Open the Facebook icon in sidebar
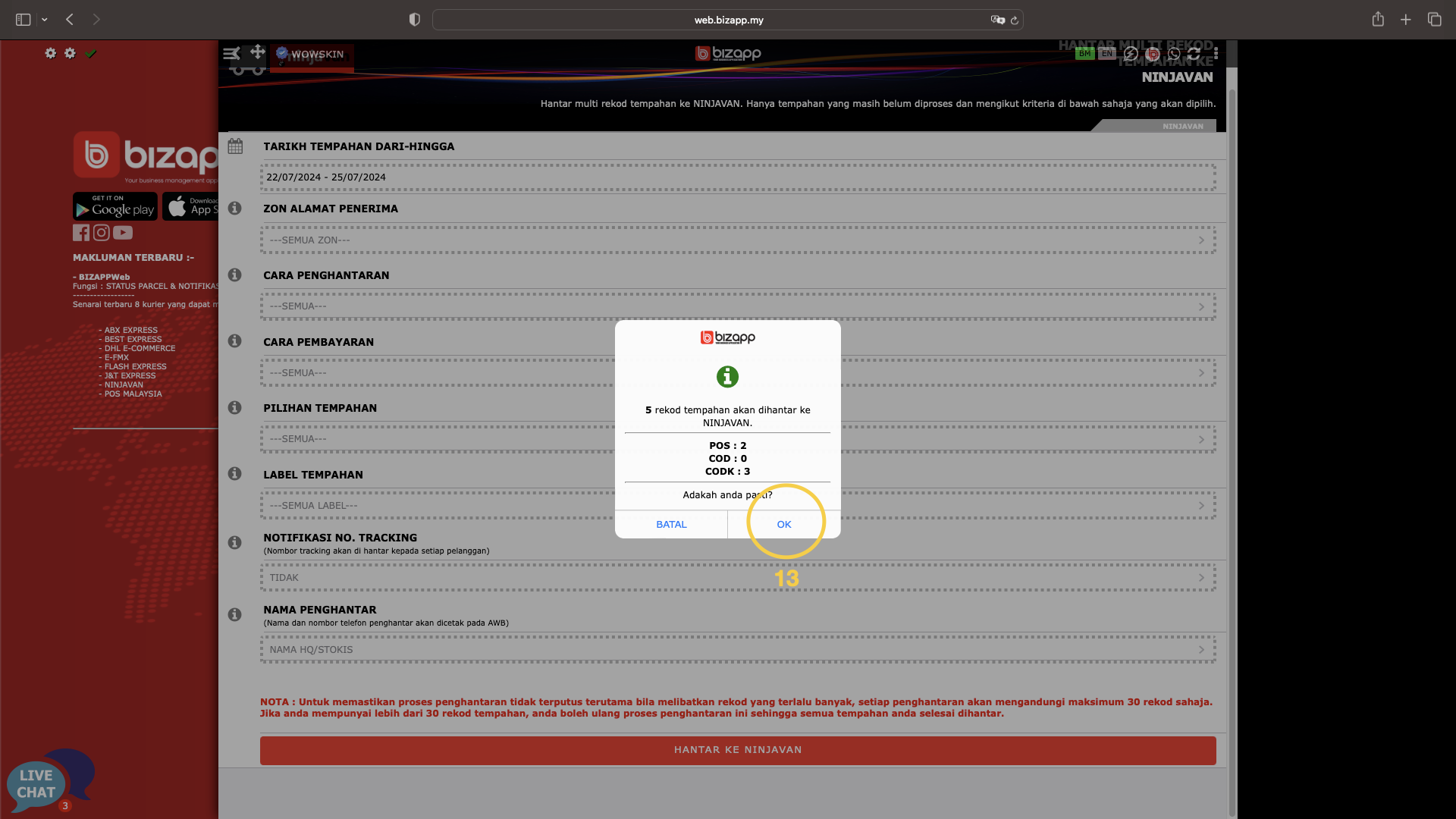 tap(81, 233)
